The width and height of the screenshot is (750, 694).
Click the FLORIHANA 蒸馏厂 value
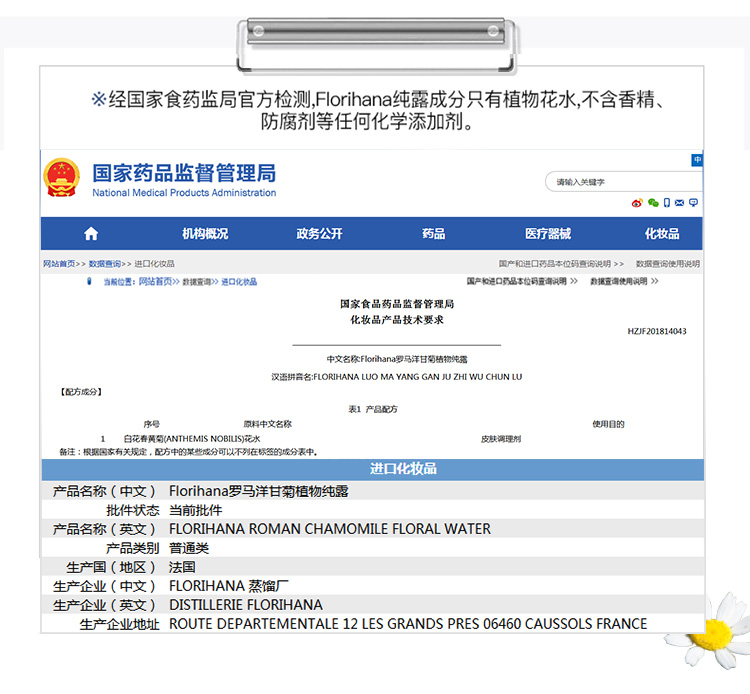(x=229, y=586)
